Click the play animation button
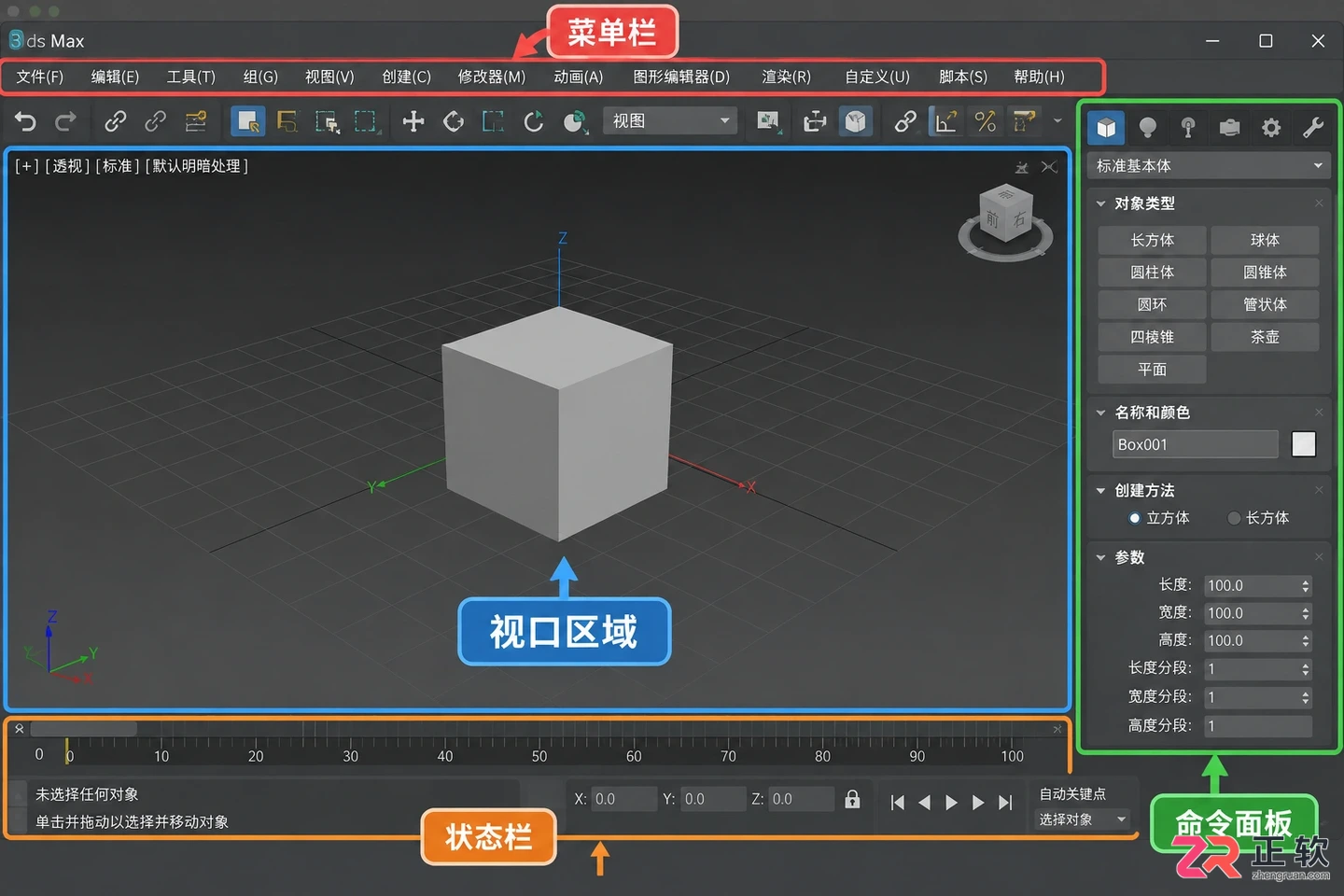1344x896 pixels. pos(951,803)
